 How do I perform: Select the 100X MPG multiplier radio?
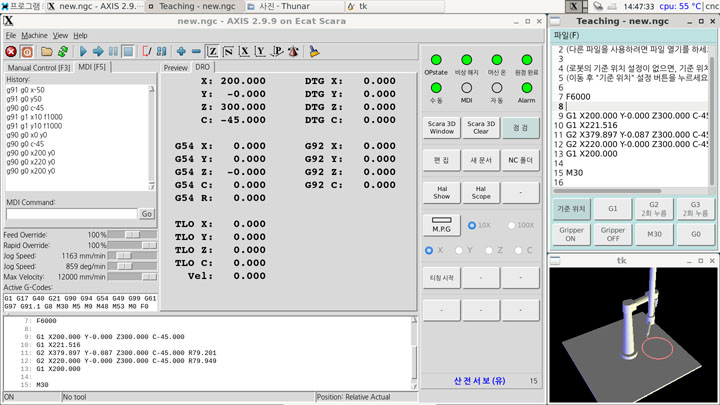point(511,225)
